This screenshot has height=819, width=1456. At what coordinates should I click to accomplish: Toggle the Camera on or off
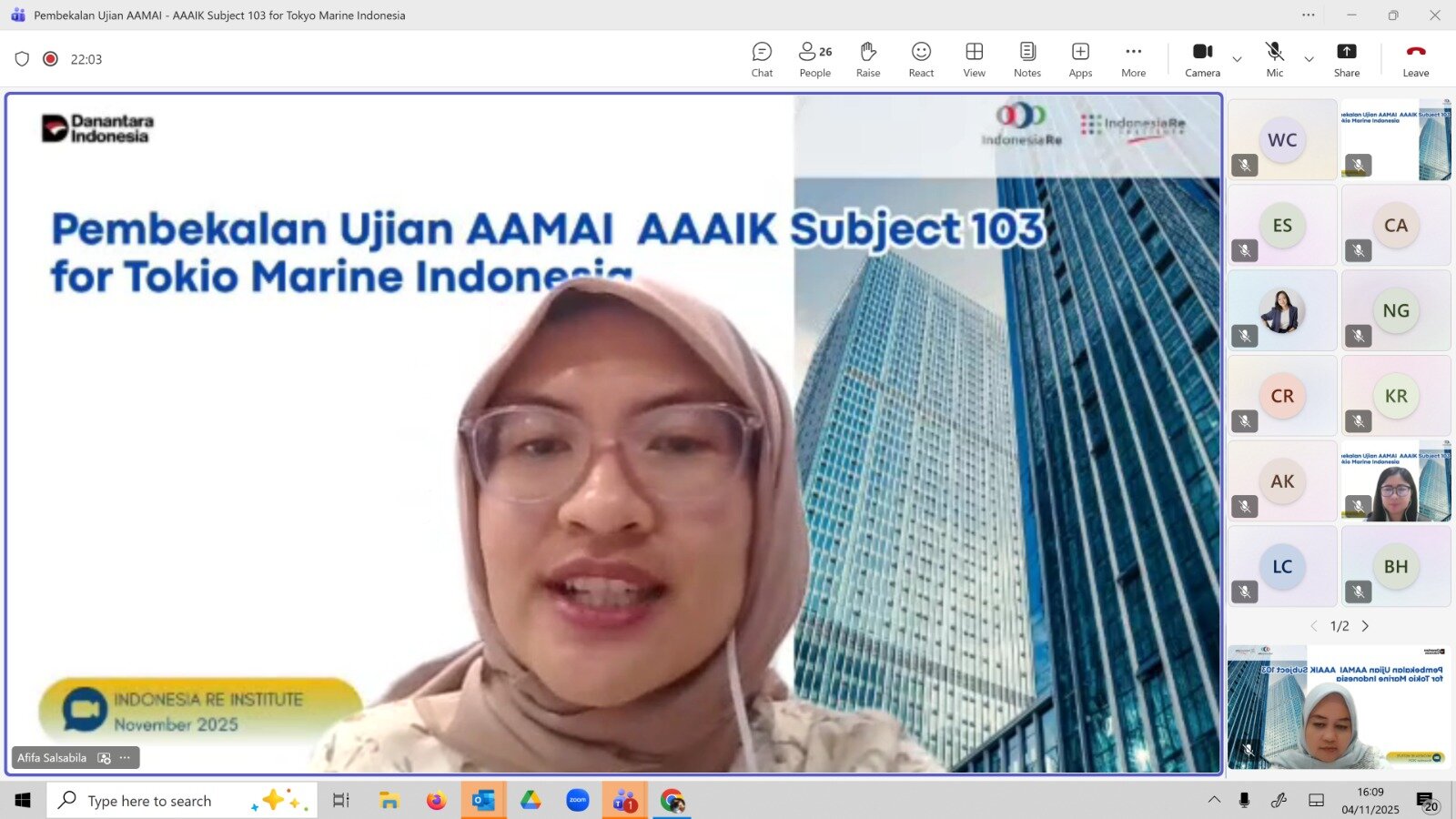click(x=1202, y=60)
